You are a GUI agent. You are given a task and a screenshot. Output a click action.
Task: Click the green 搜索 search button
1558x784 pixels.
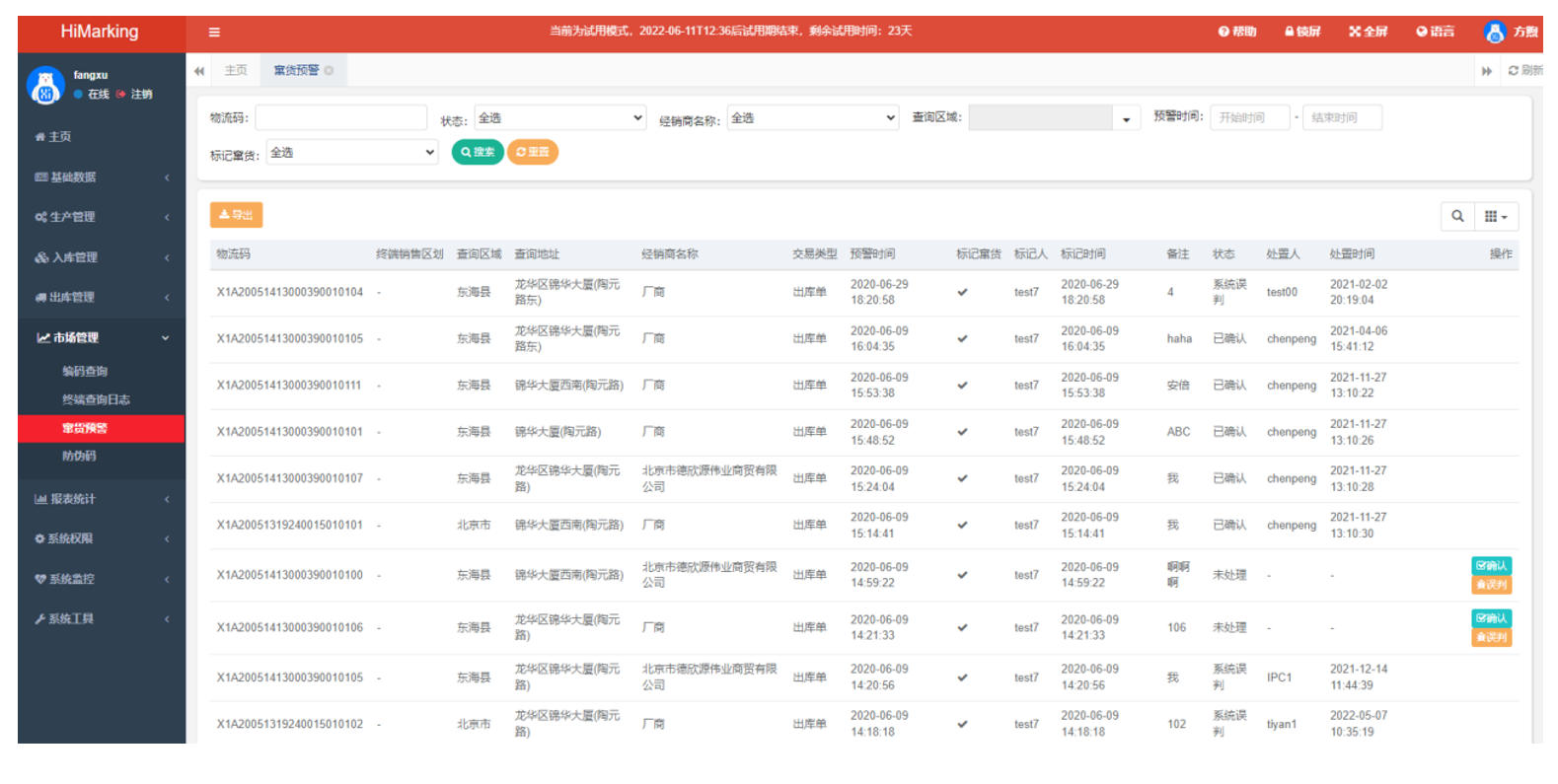click(478, 152)
